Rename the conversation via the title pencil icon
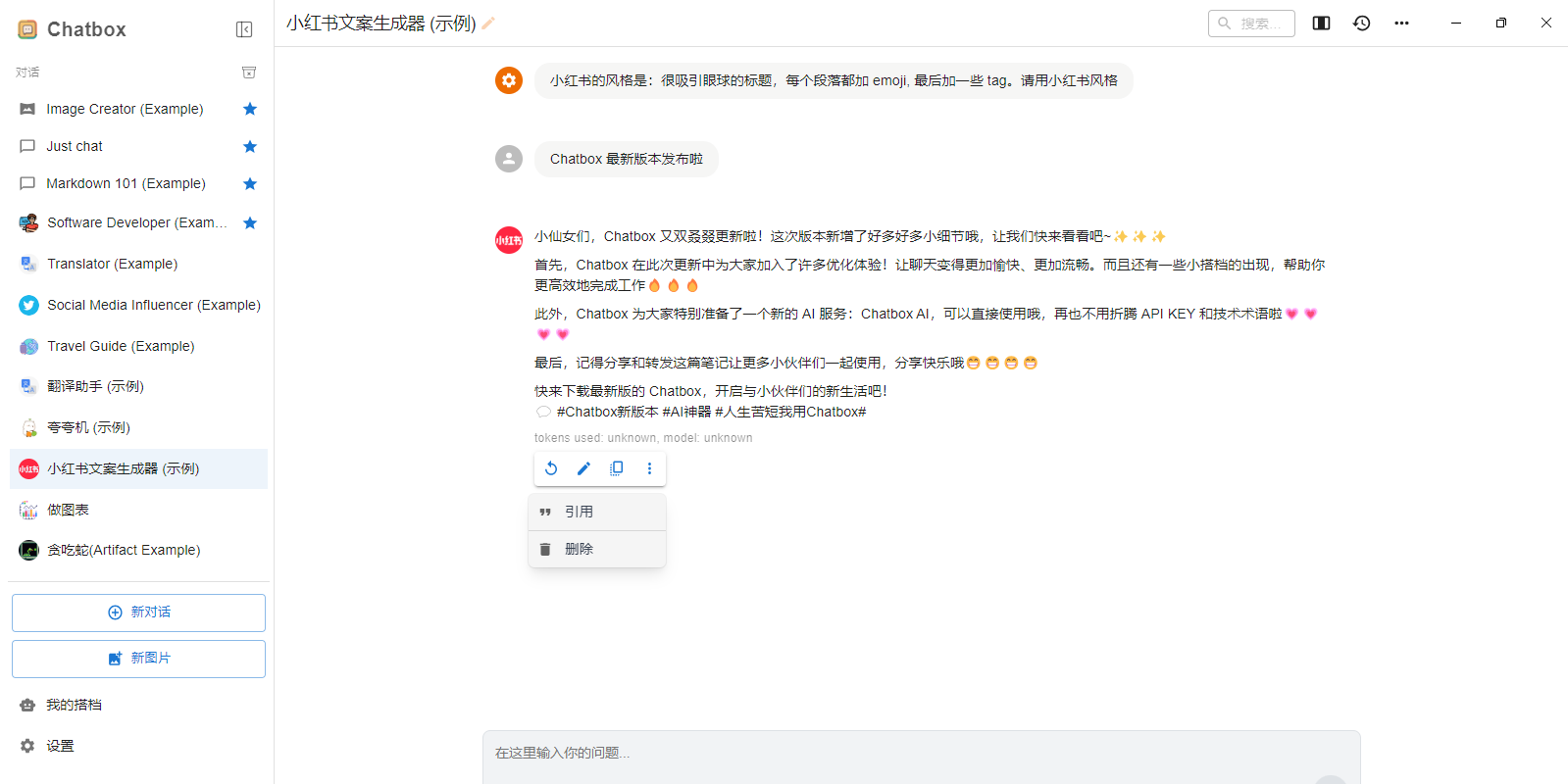This screenshot has height=784, width=1568. (x=487, y=23)
